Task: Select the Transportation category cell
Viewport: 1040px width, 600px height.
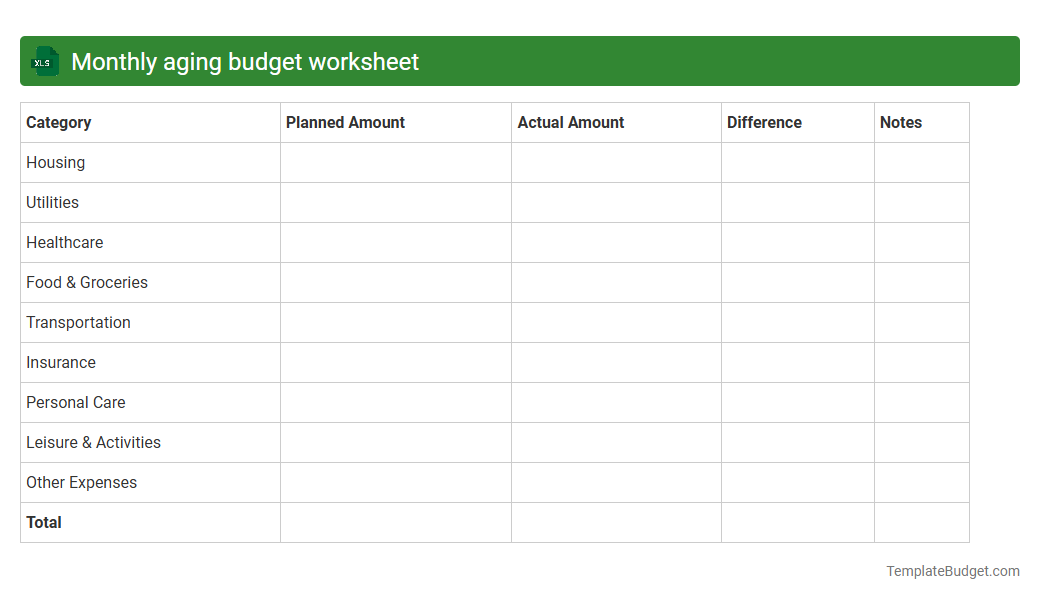Action: [78, 322]
